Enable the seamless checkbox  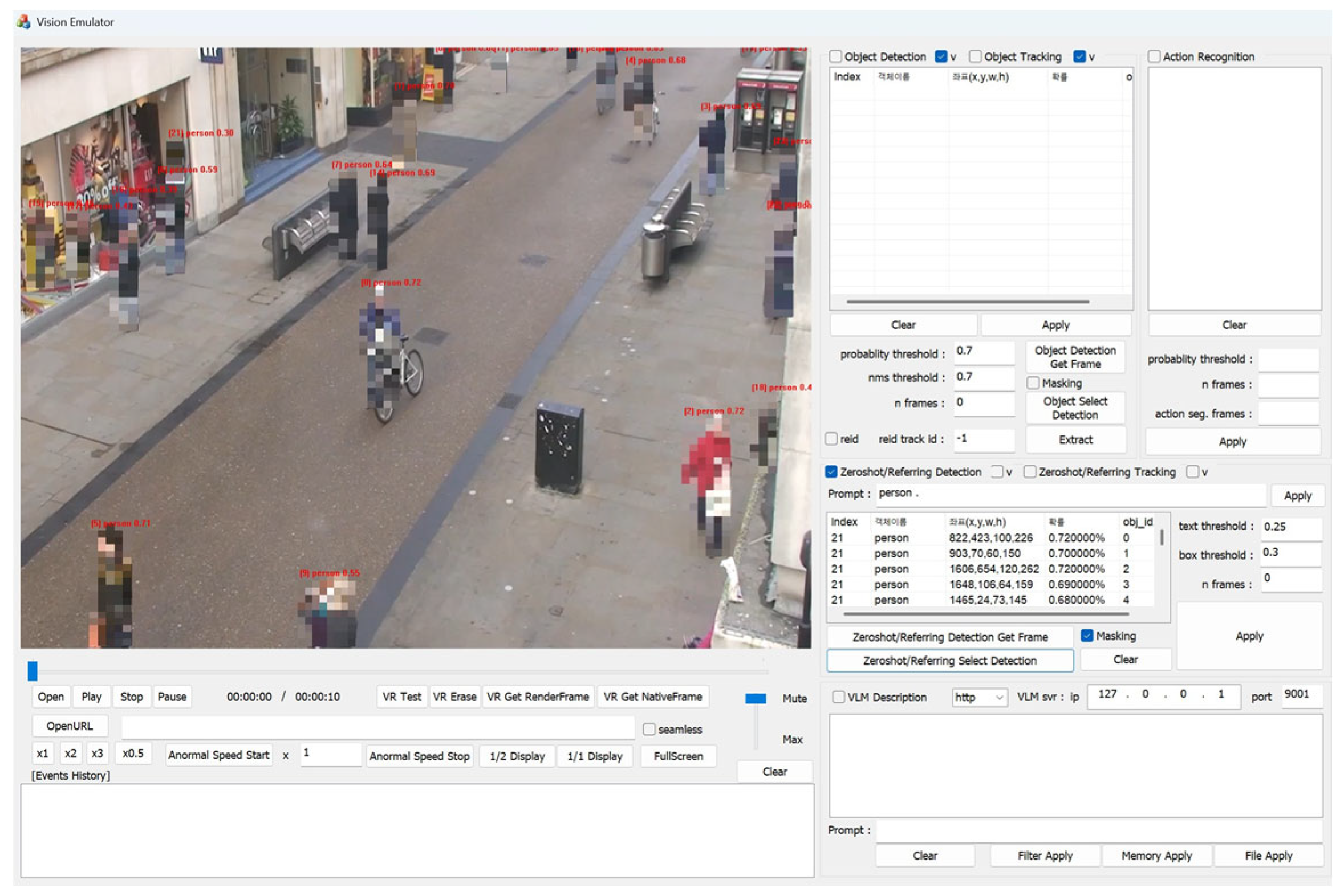click(x=649, y=730)
